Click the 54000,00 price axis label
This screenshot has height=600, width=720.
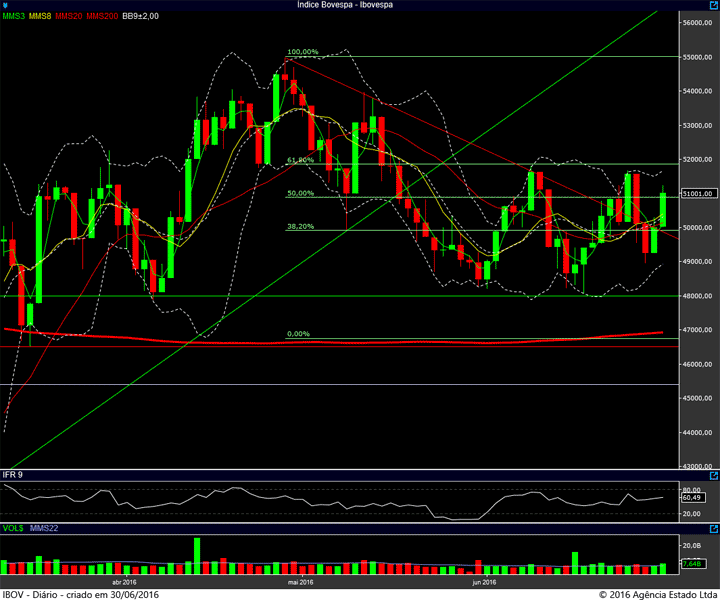point(697,91)
